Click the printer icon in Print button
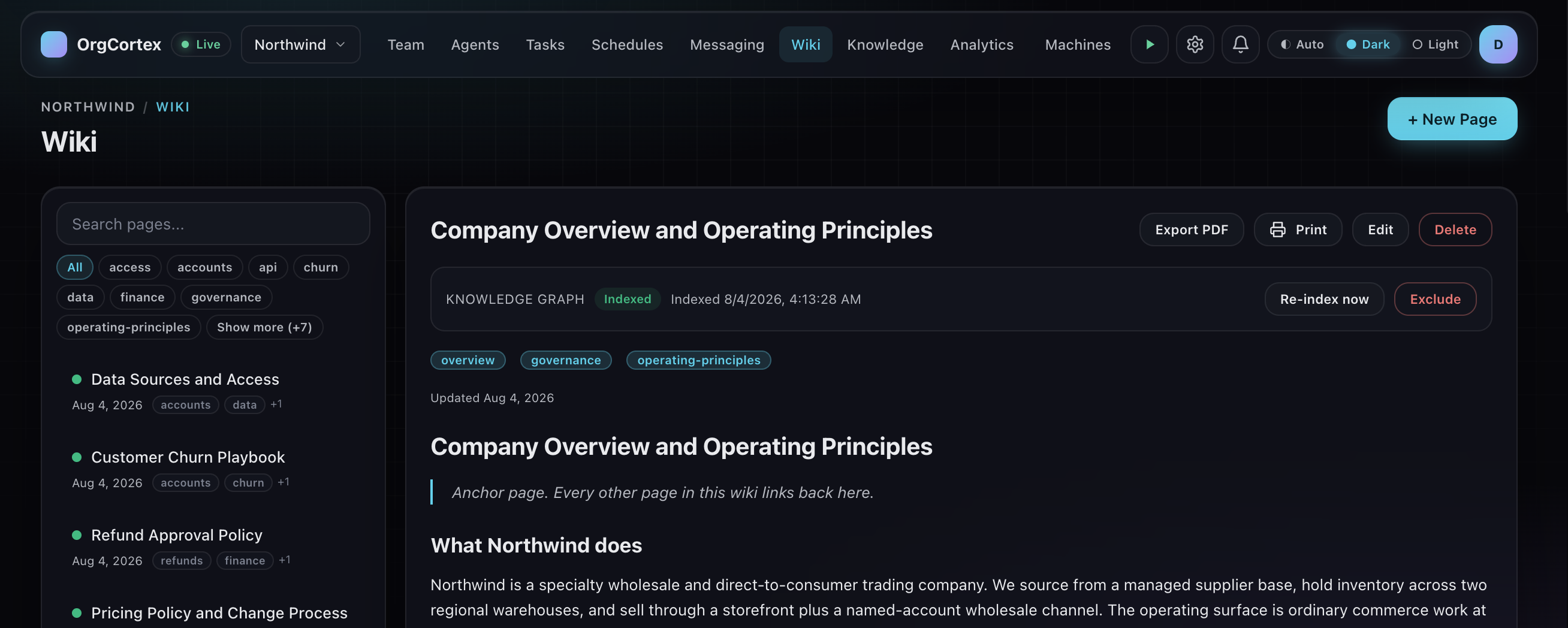 point(1278,230)
